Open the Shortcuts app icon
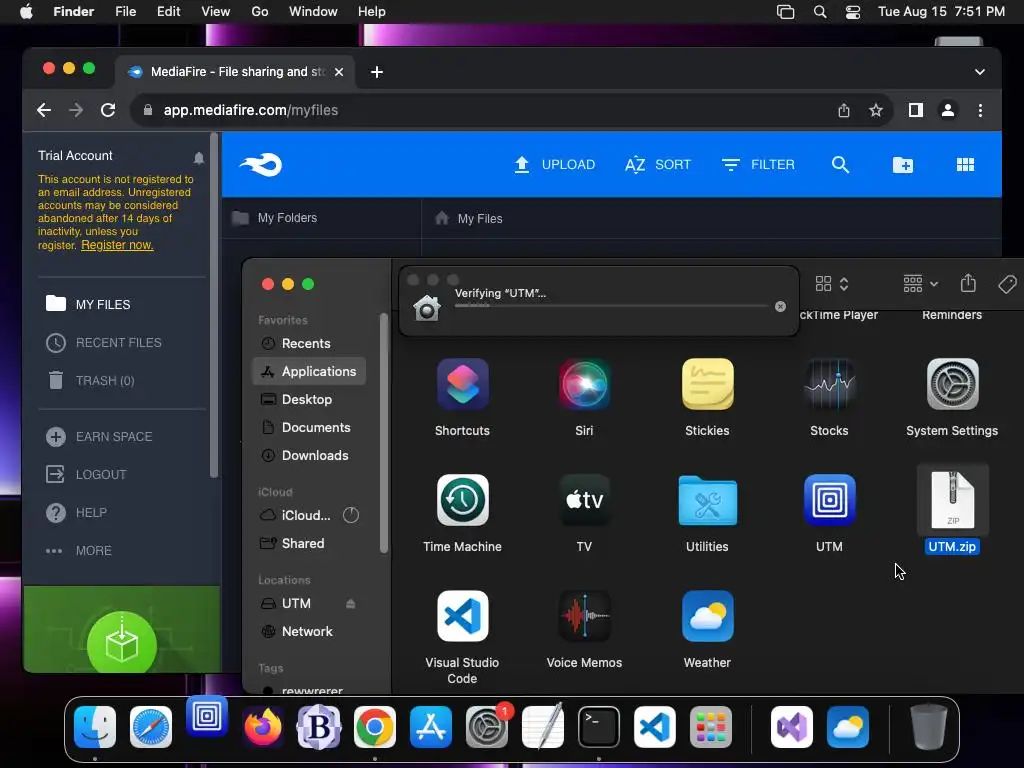Image resolution: width=1024 pixels, height=768 pixels. (462, 384)
